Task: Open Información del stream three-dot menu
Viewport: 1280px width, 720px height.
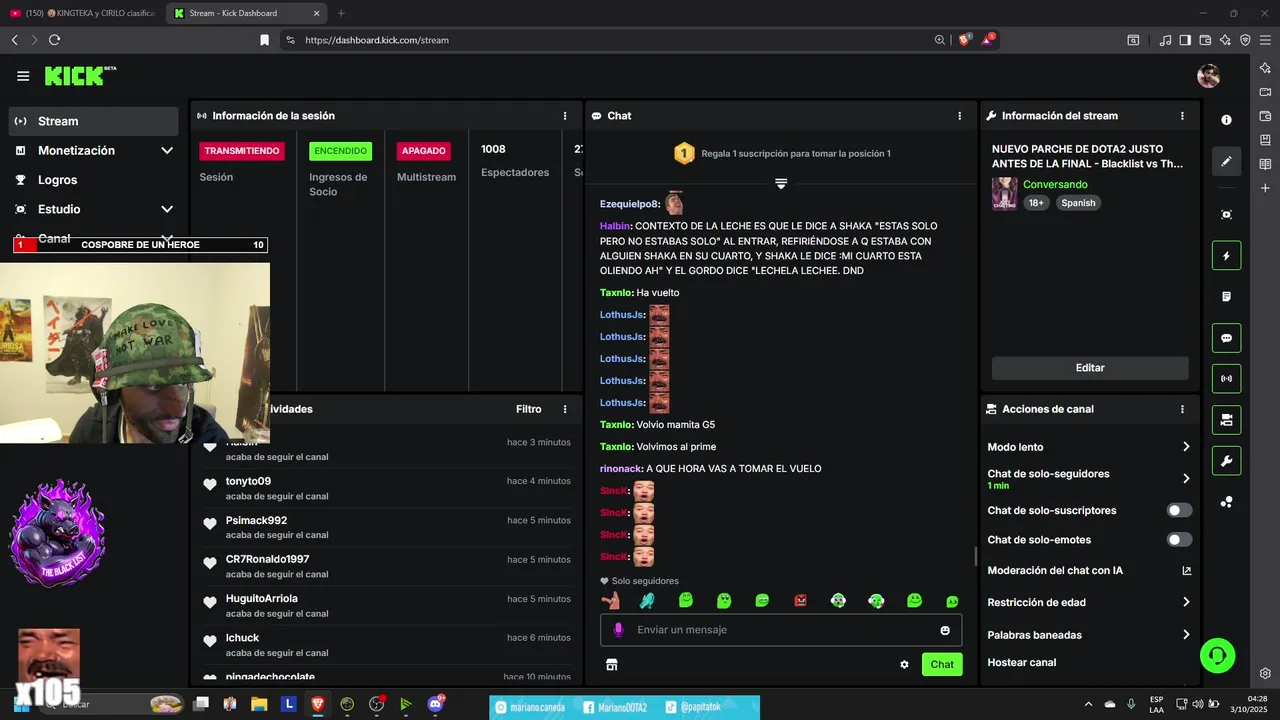Action: coord(1182,116)
